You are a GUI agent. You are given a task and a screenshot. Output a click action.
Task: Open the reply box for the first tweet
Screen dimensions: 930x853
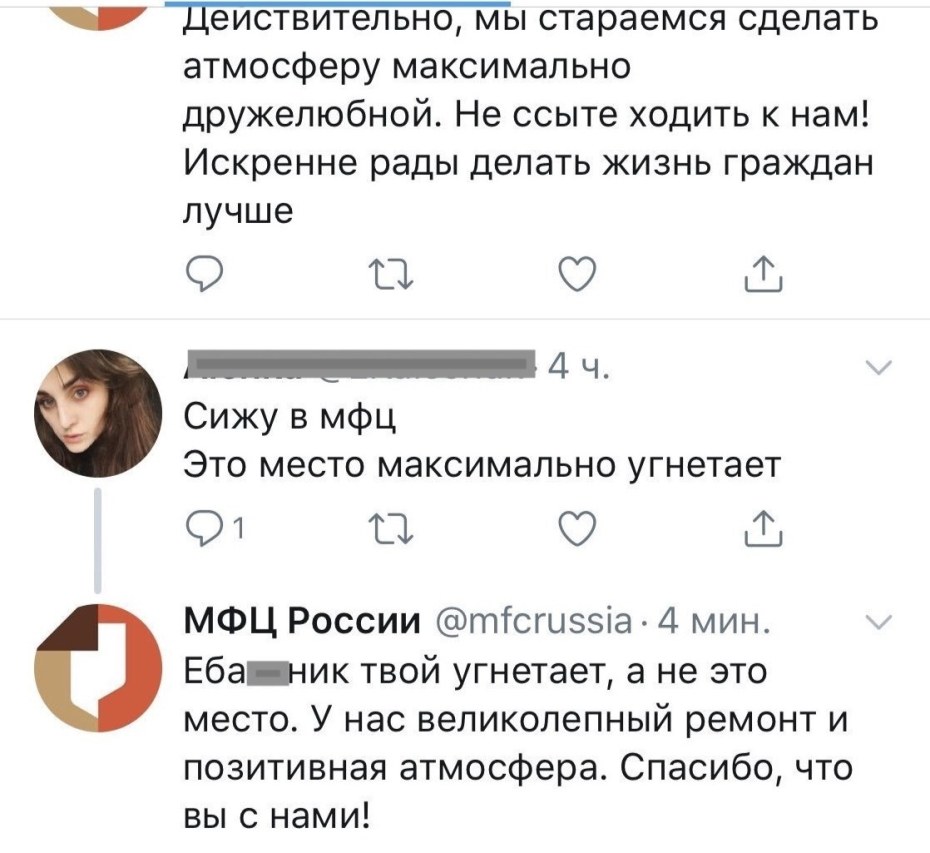[207, 273]
